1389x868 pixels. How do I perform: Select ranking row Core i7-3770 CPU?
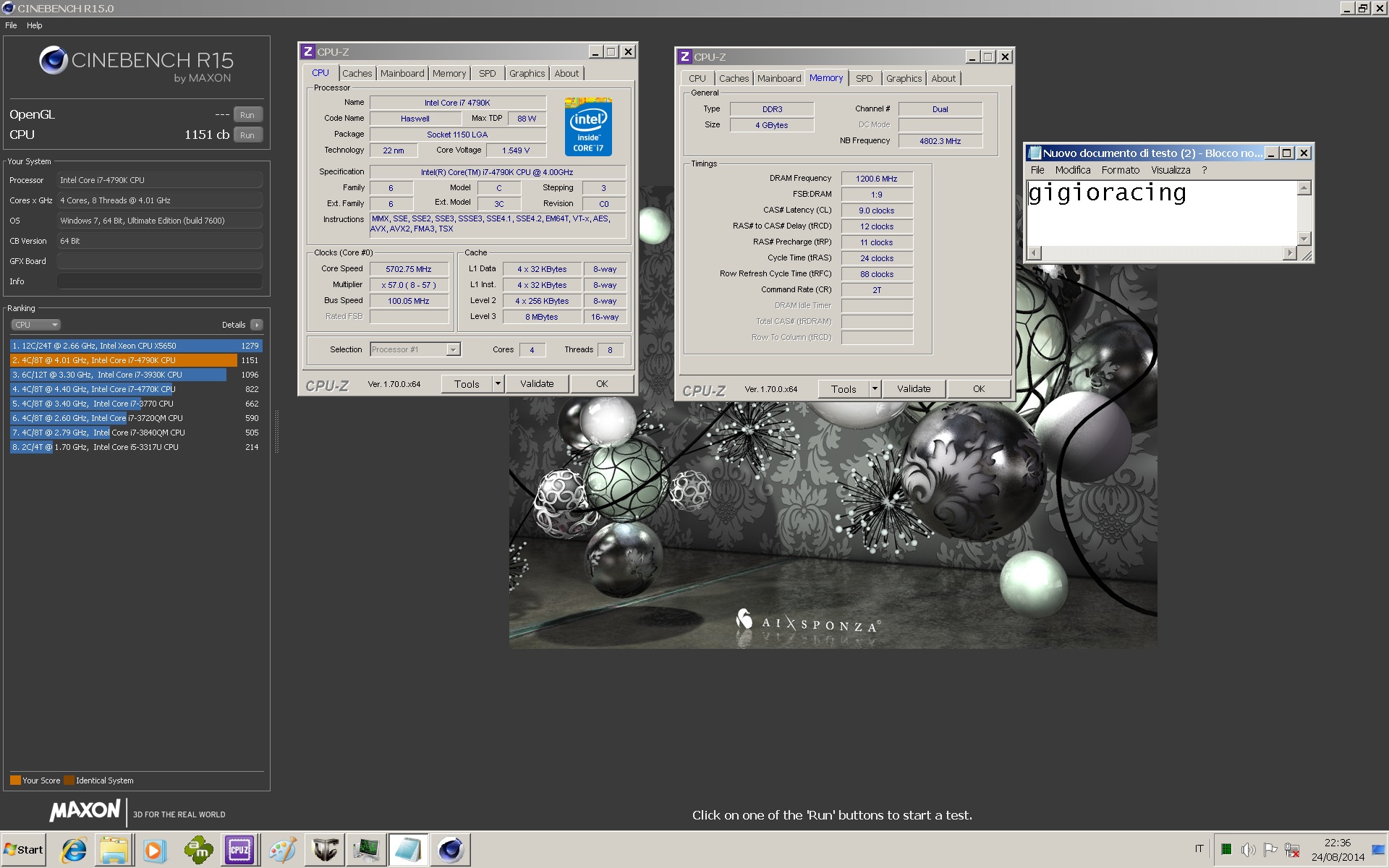tap(136, 404)
